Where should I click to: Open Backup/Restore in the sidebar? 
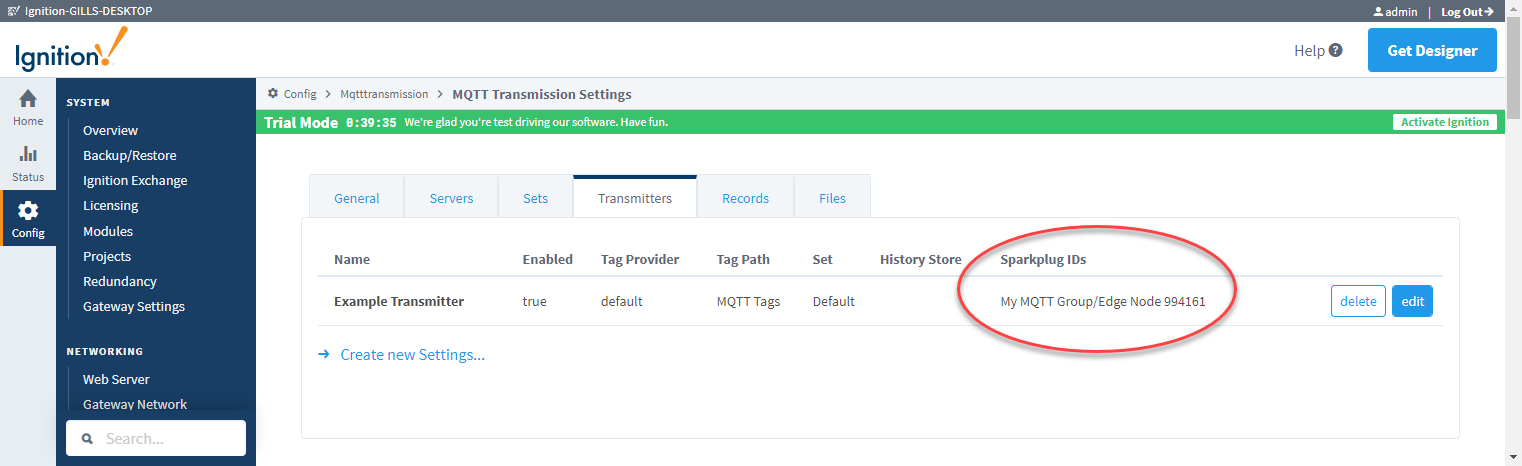pos(130,155)
